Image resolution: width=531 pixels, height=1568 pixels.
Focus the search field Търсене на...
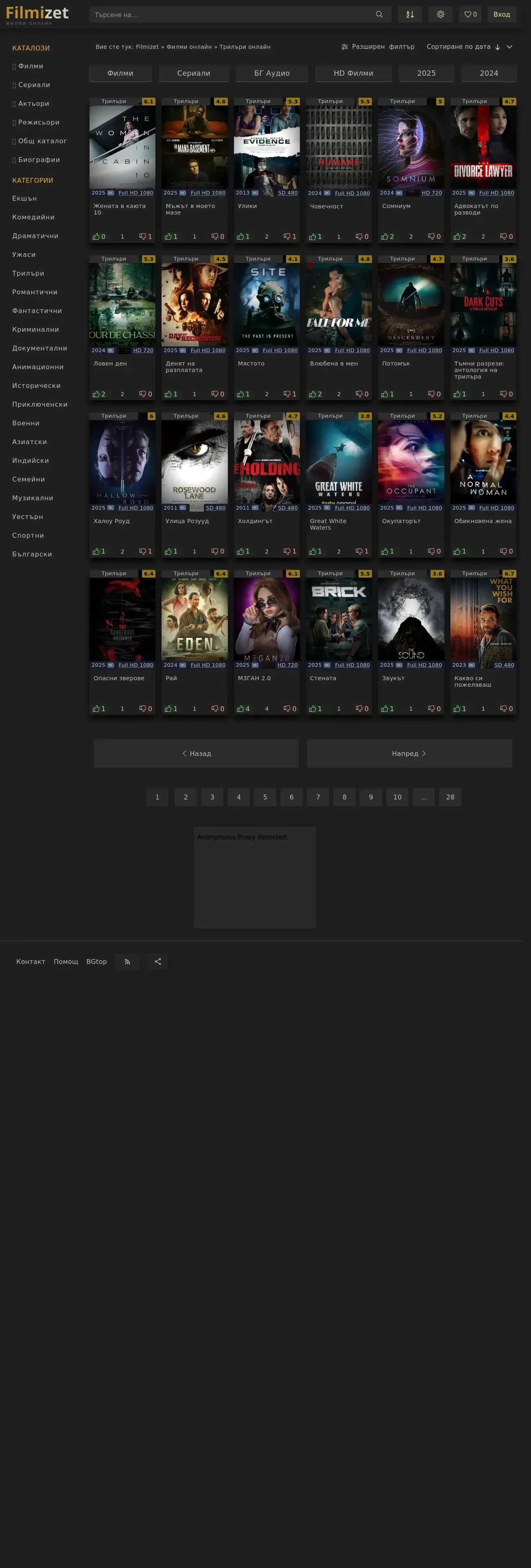click(231, 15)
